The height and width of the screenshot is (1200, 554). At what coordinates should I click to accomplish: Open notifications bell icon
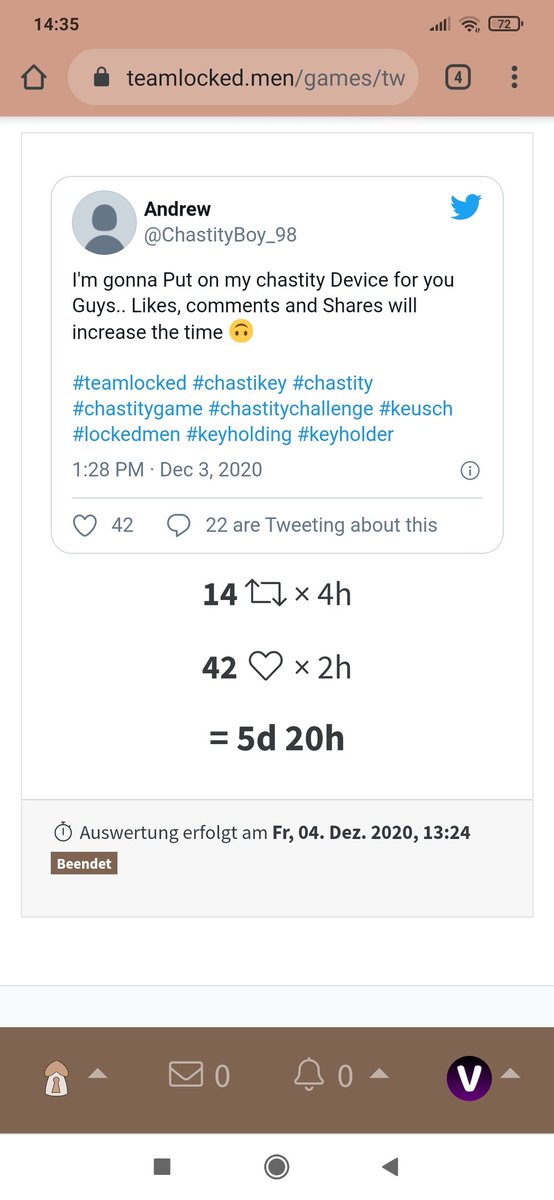tap(310, 1075)
